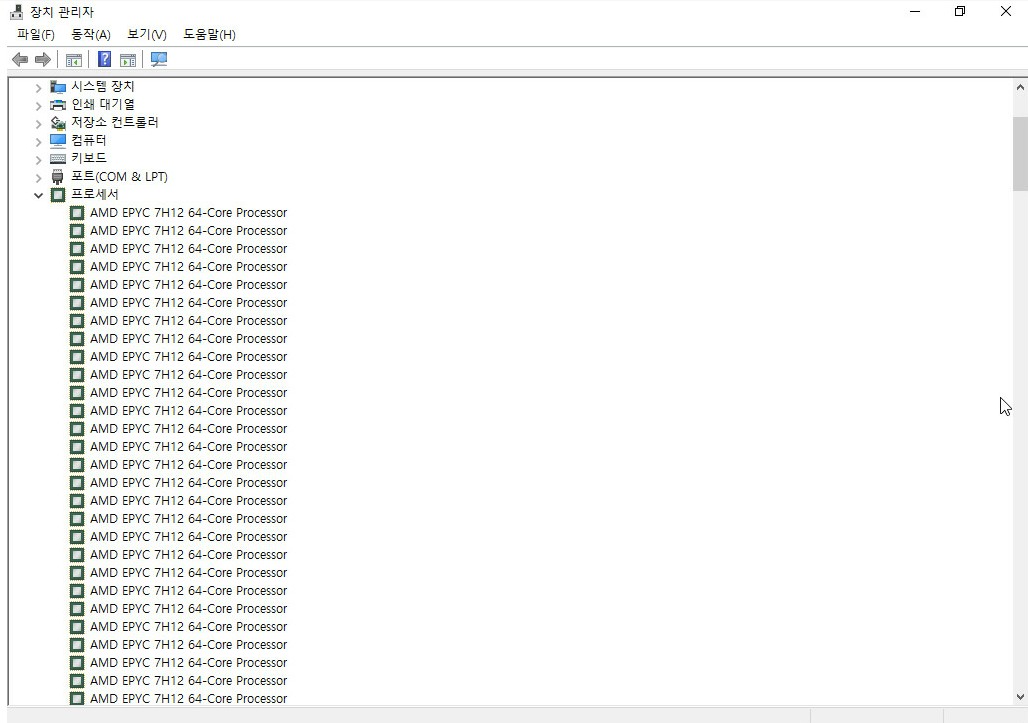The image size is (1028, 723).
Task: Click the 시스템 장치 category icon
Action: 58,87
